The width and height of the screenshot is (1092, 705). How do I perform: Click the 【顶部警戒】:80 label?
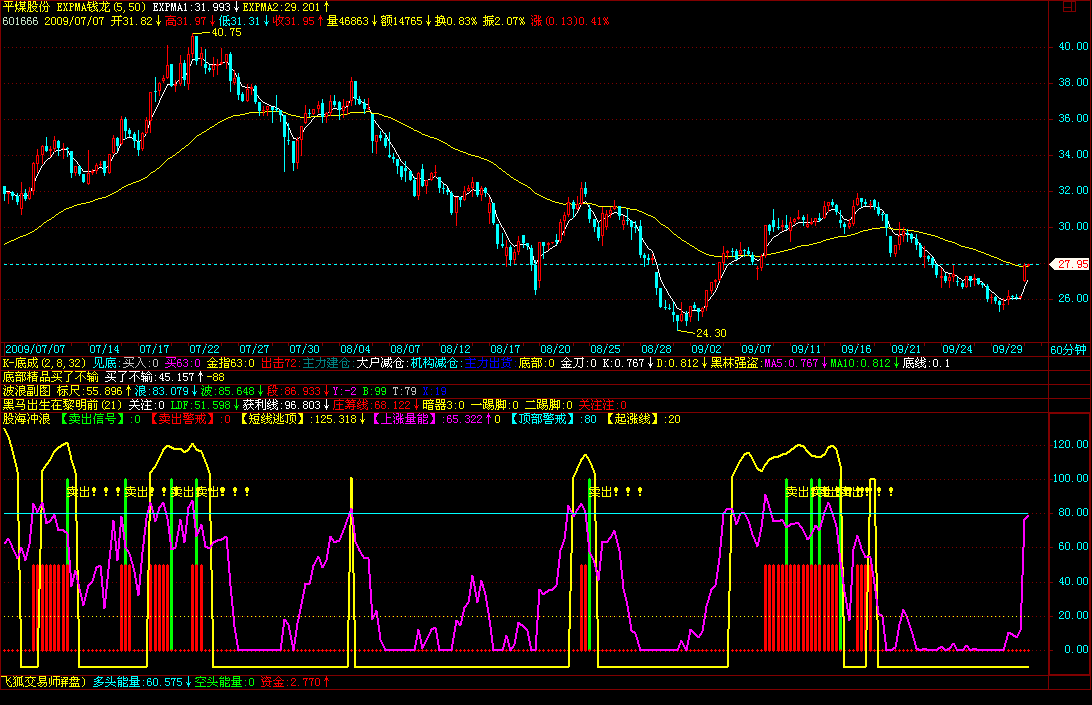(552, 419)
